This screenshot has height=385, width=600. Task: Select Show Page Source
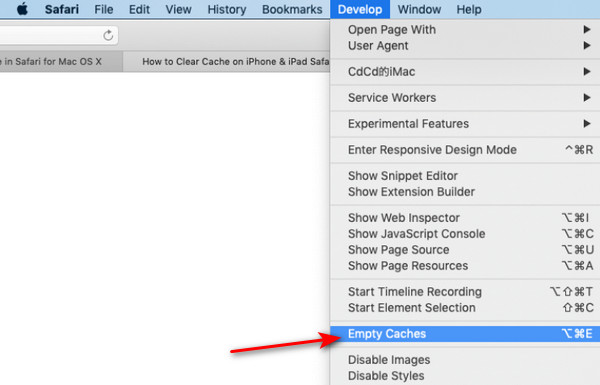coord(465,250)
